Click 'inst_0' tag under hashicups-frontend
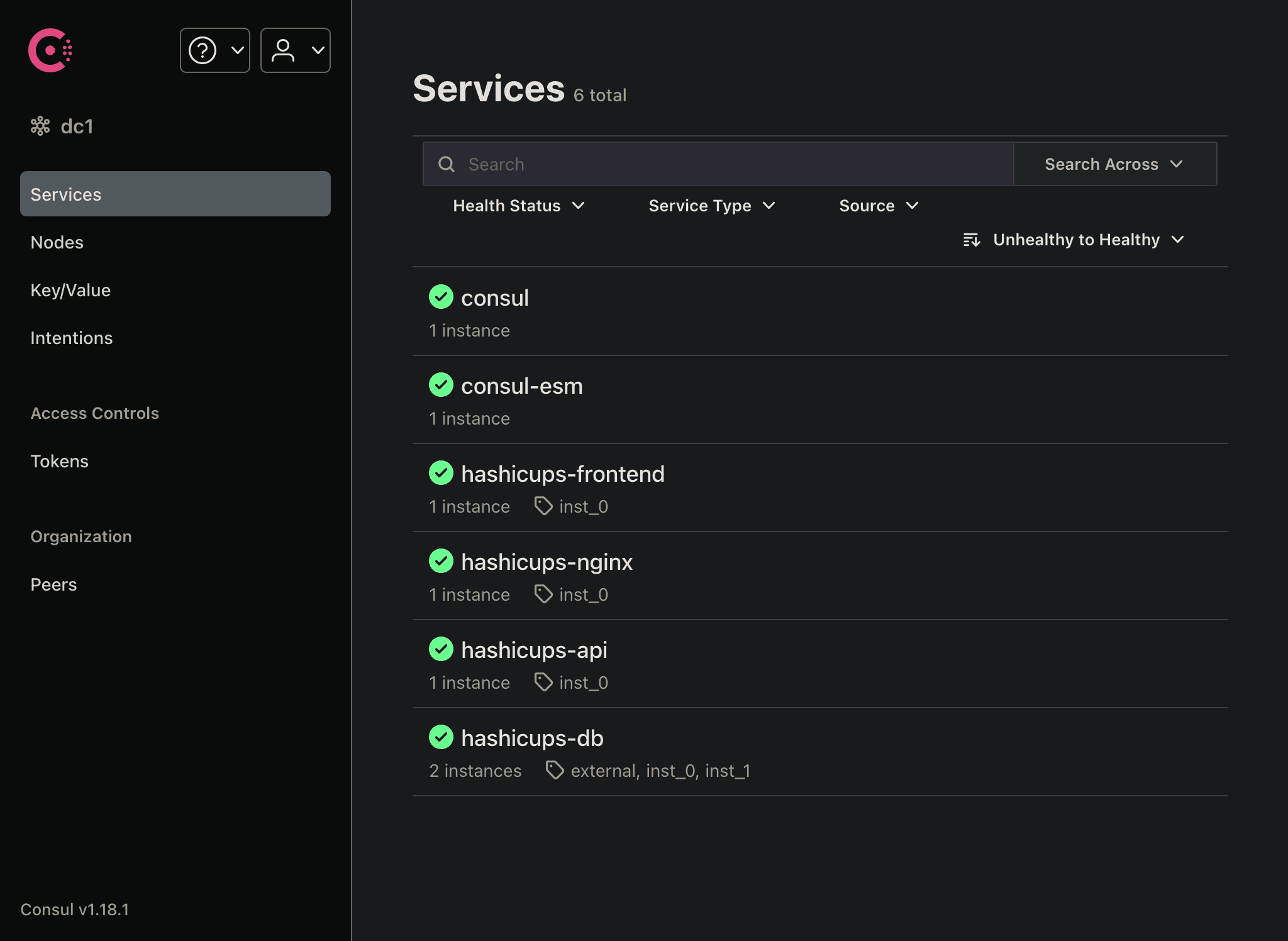Viewport: 1288px width, 941px height. click(x=584, y=506)
